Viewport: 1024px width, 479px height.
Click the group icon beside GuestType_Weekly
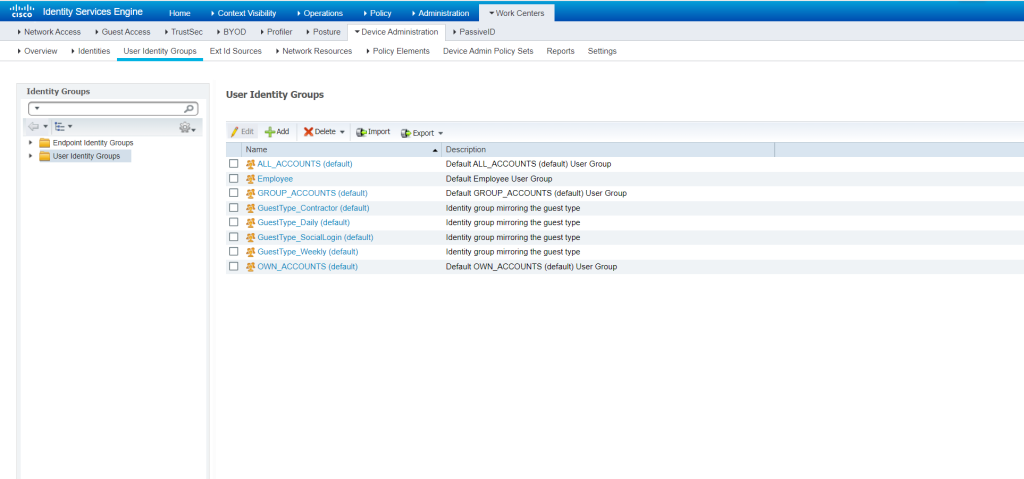pyautogui.click(x=250, y=252)
